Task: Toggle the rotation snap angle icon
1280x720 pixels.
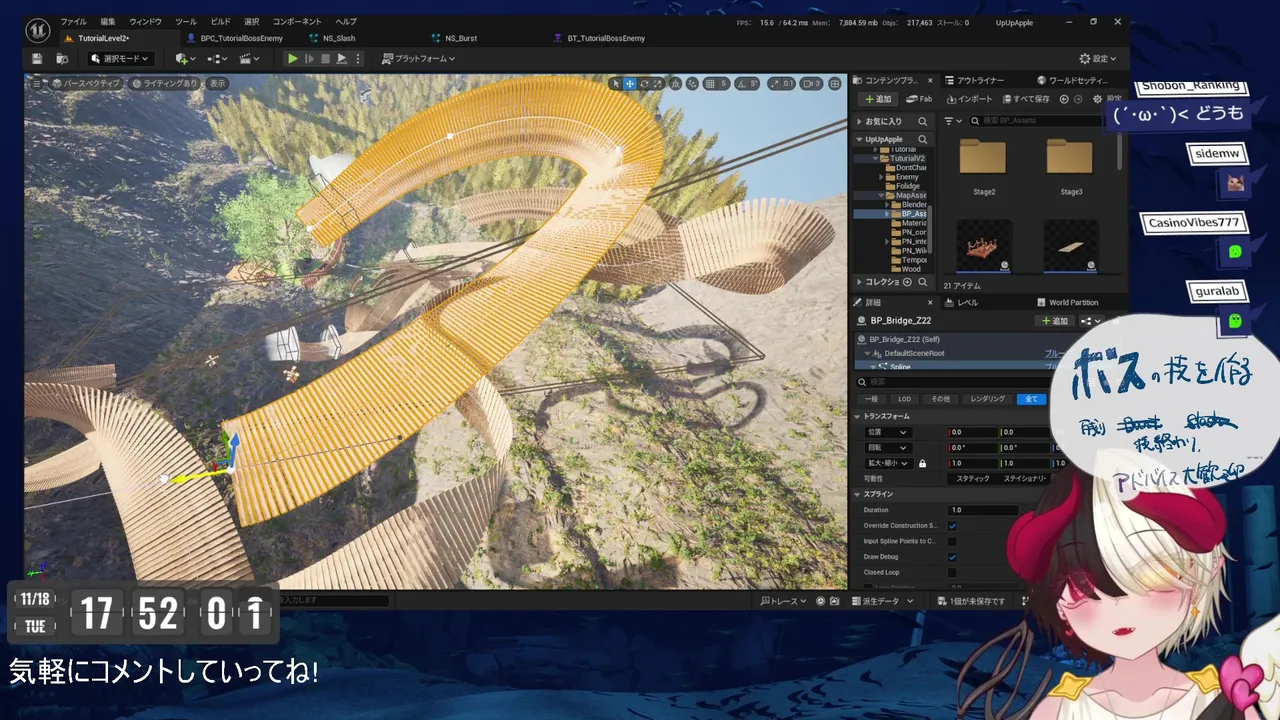Action: pos(741,84)
